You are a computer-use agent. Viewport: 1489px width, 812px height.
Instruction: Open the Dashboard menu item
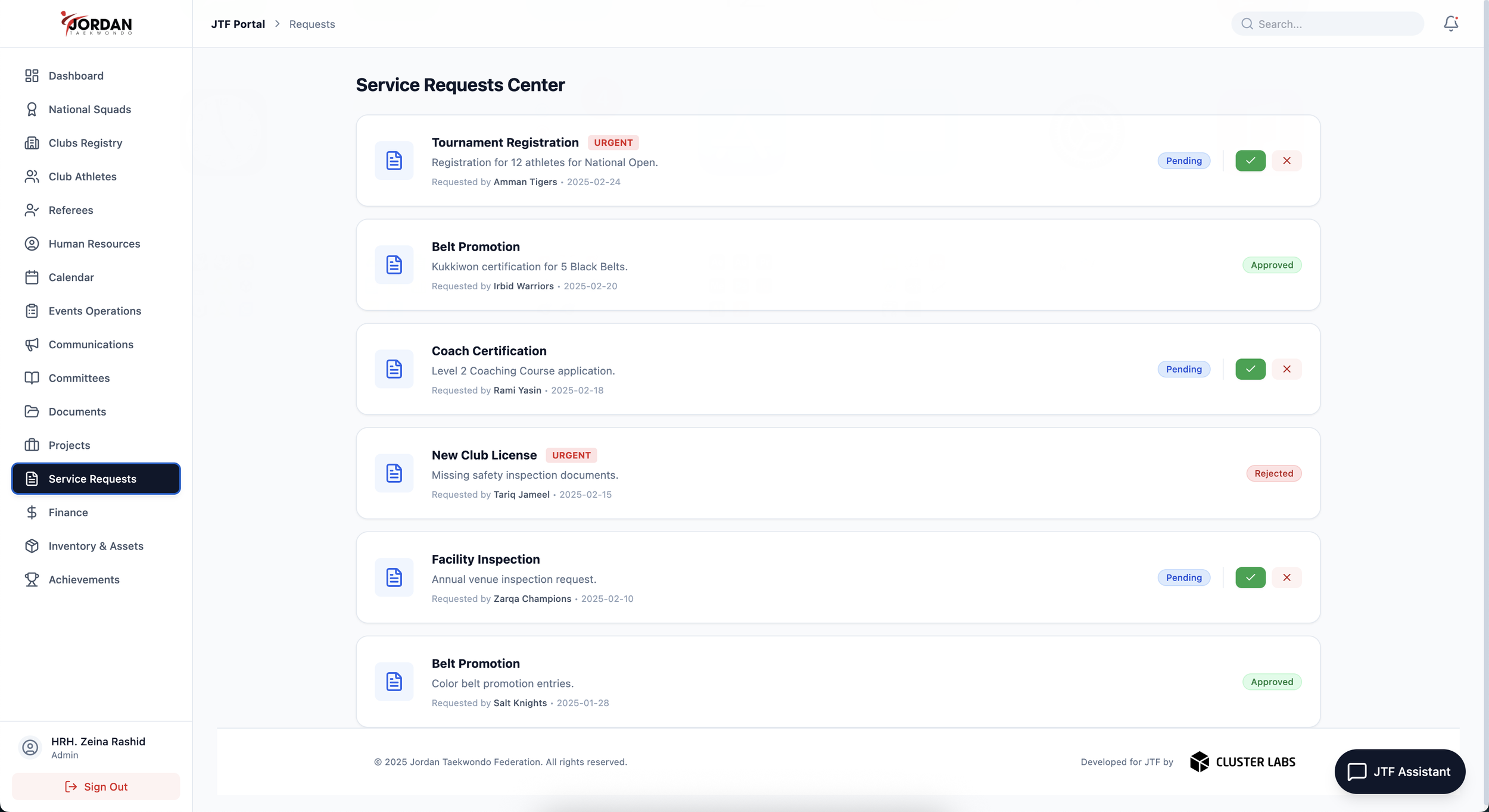76,76
